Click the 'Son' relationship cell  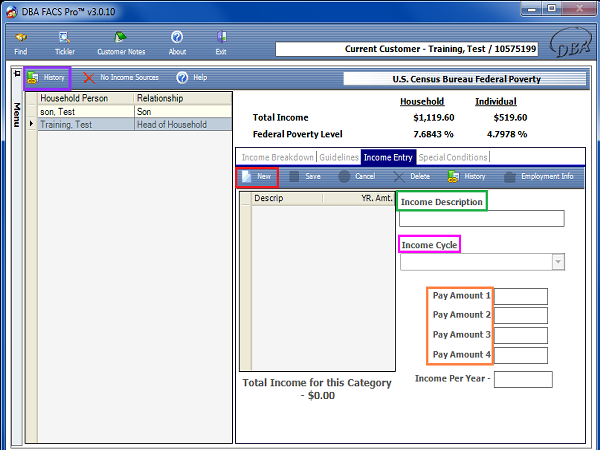click(x=183, y=112)
